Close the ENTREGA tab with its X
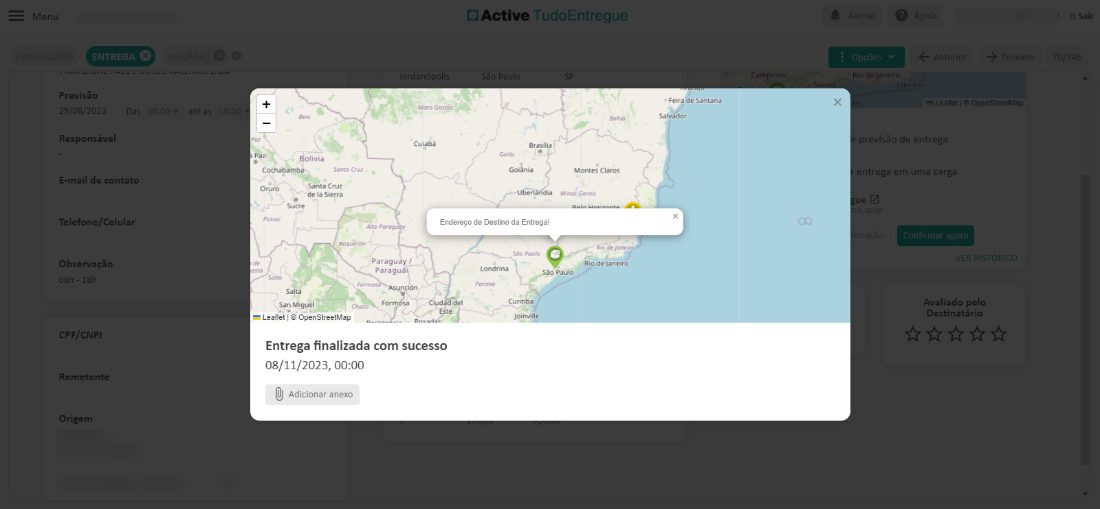 145,56
